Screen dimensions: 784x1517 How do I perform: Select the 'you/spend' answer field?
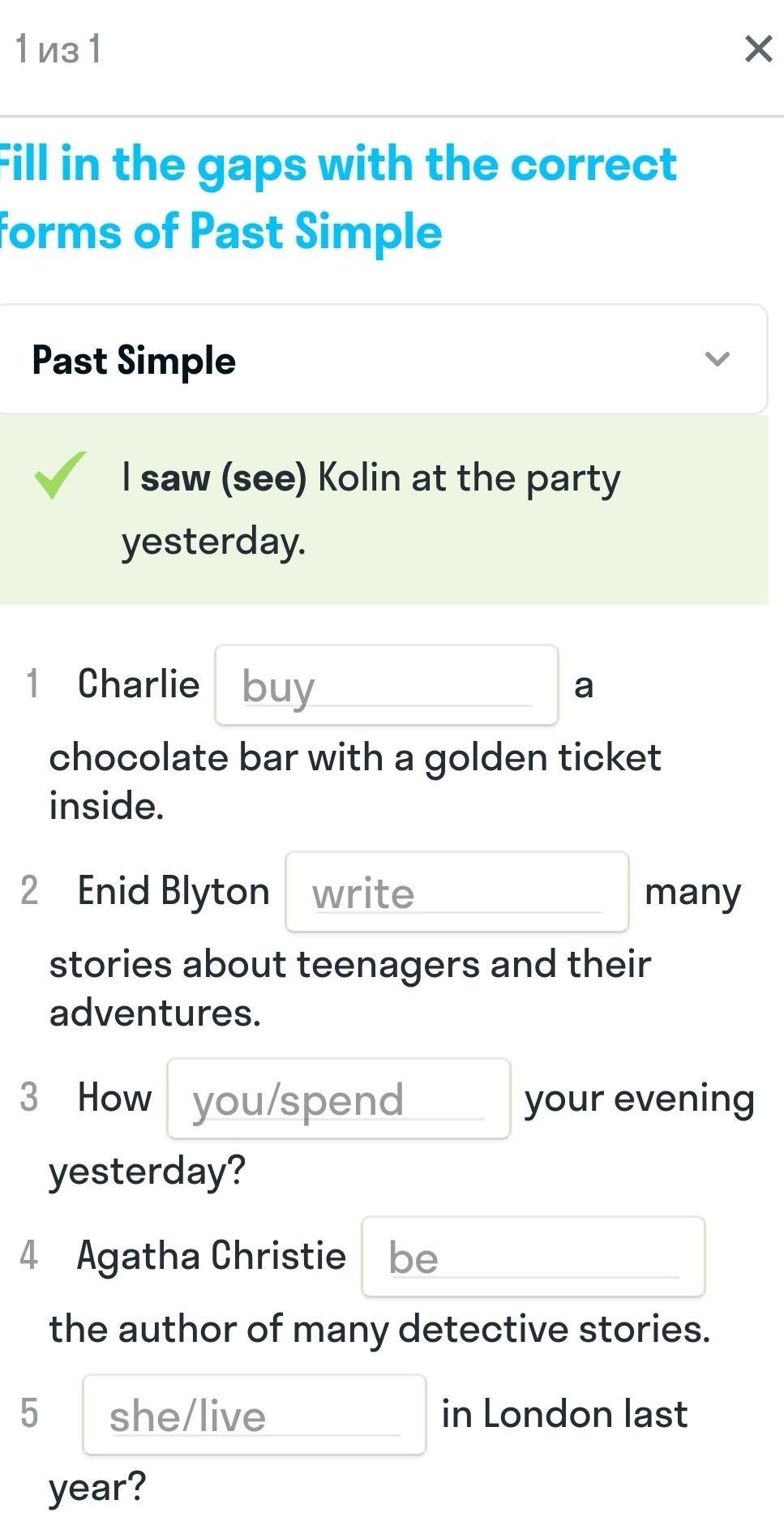(338, 1099)
